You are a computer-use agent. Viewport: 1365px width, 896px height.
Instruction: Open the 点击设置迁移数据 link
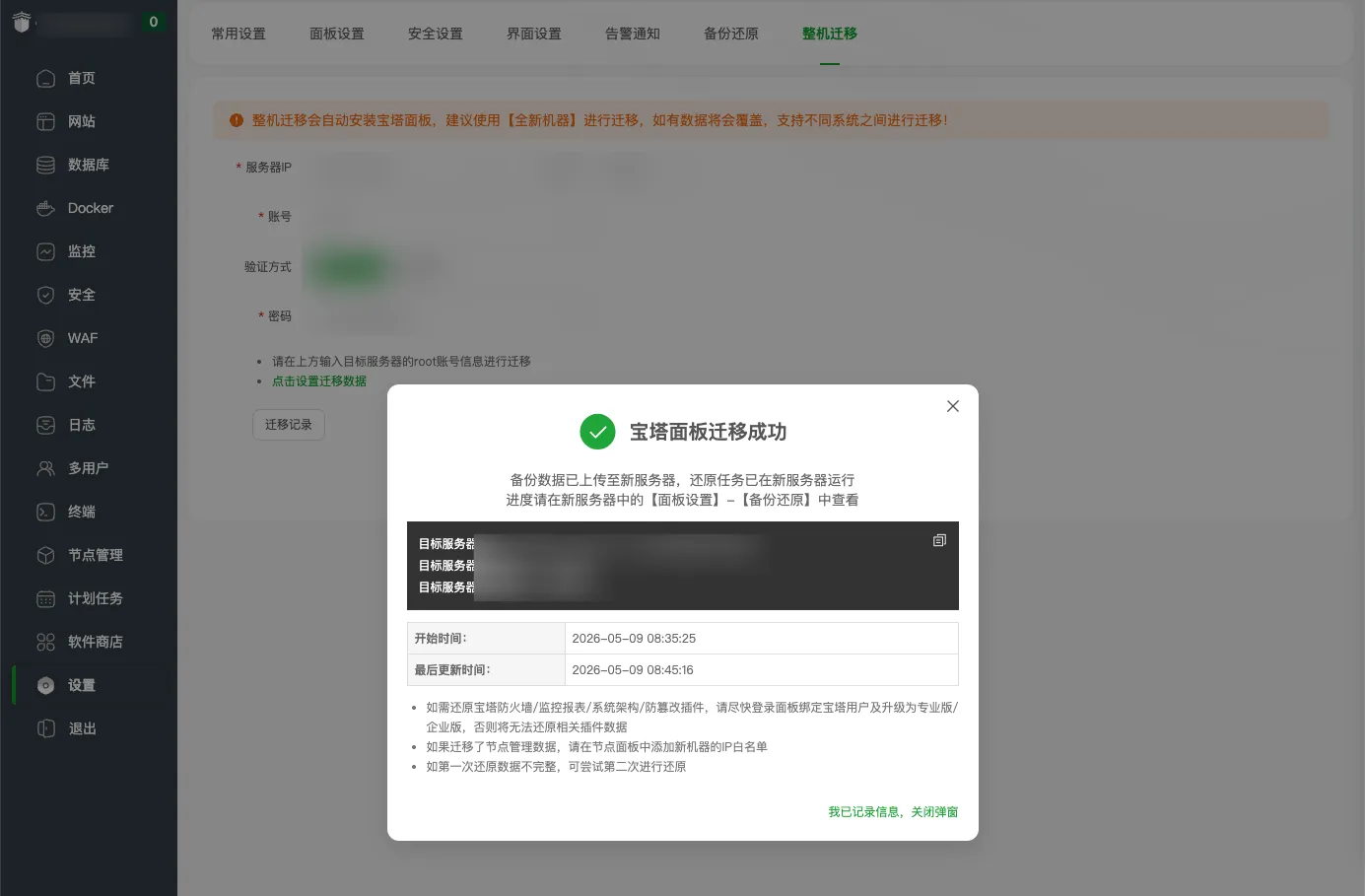pos(319,381)
